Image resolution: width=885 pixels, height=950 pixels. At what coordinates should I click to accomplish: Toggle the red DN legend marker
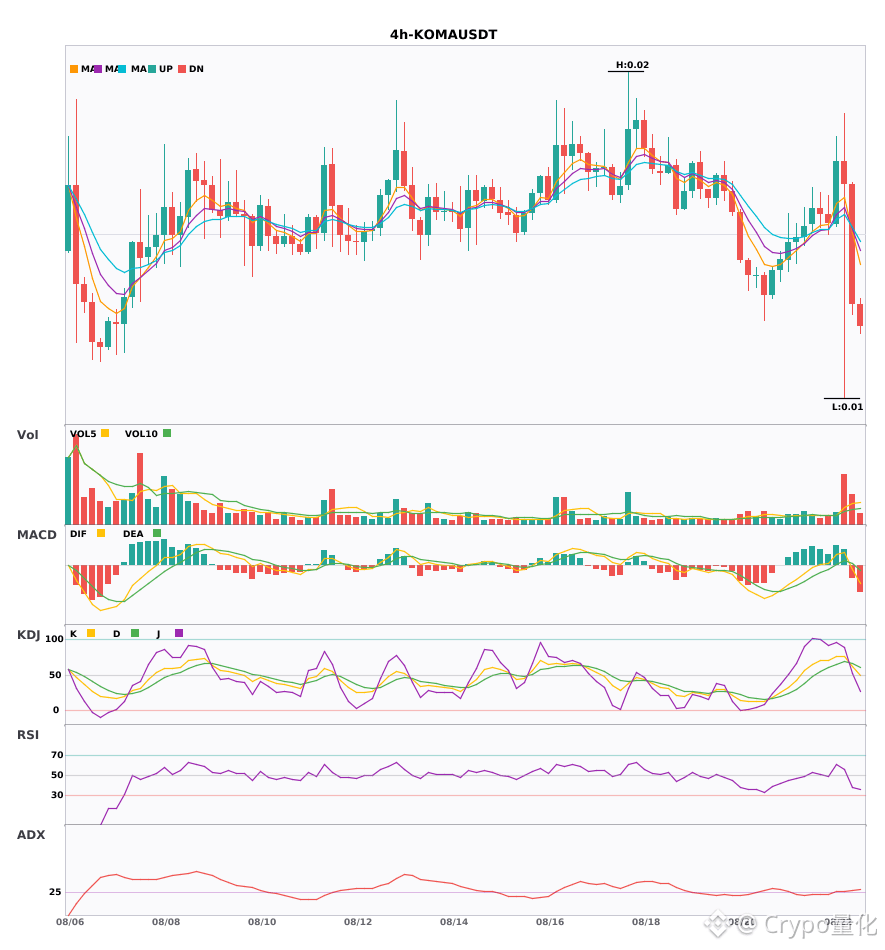[x=182, y=69]
